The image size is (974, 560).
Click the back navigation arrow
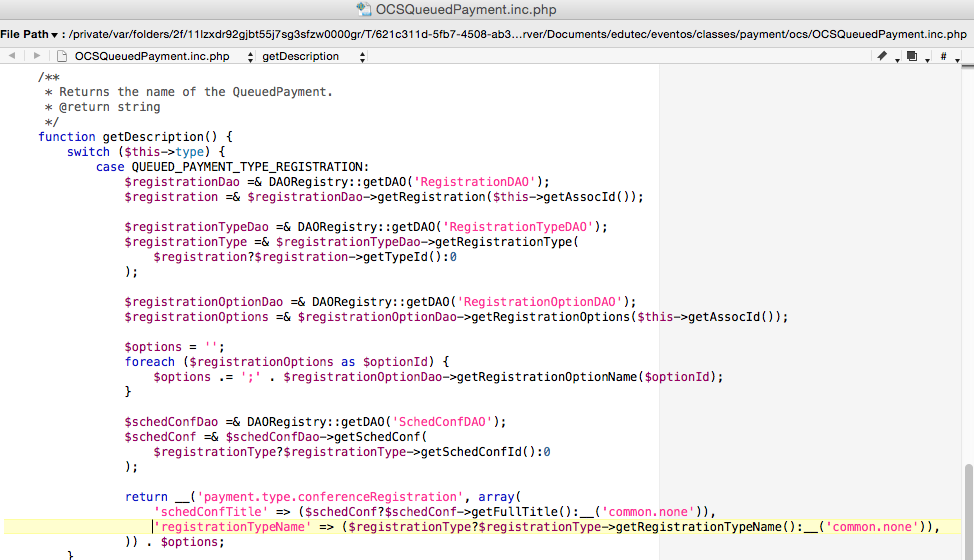(x=11, y=56)
